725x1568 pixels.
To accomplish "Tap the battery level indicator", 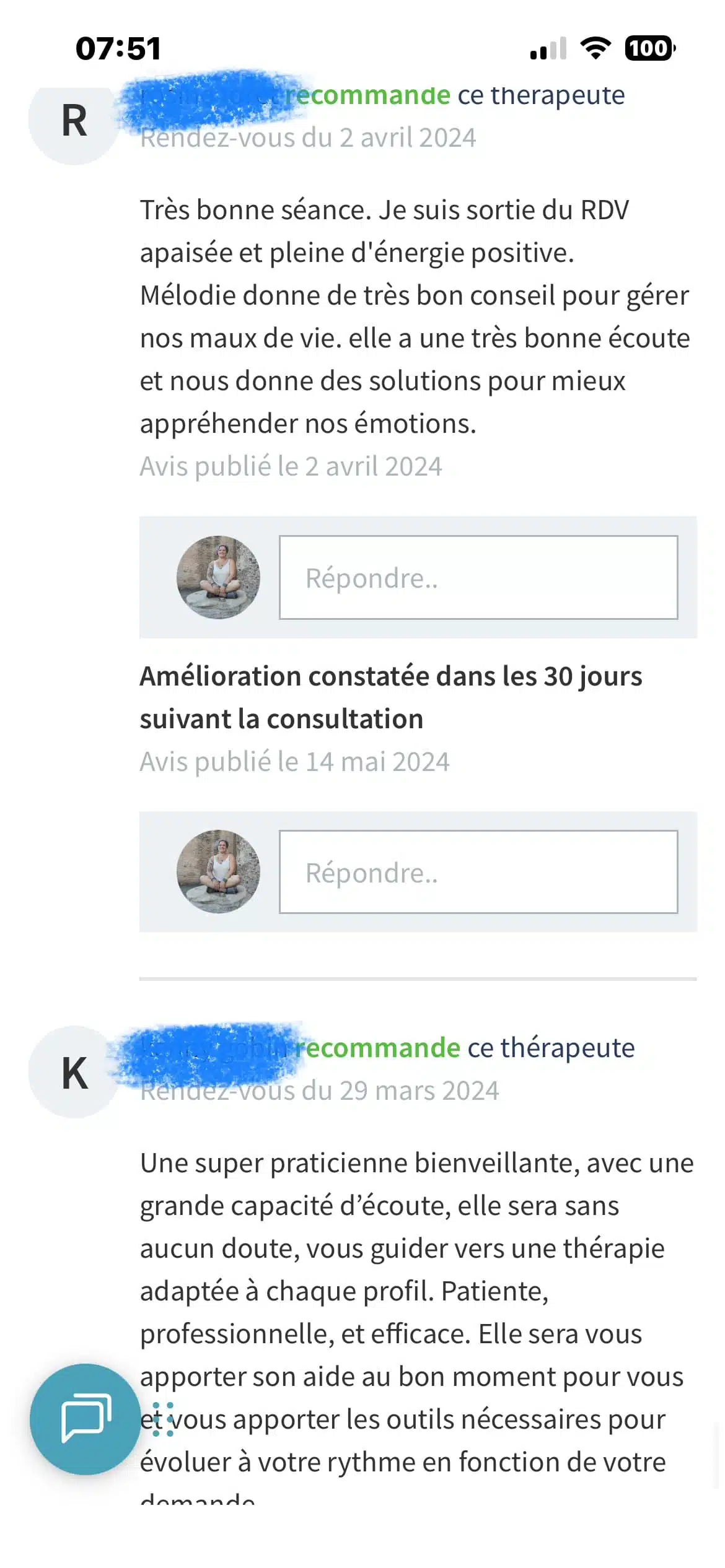I will [649, 48].
